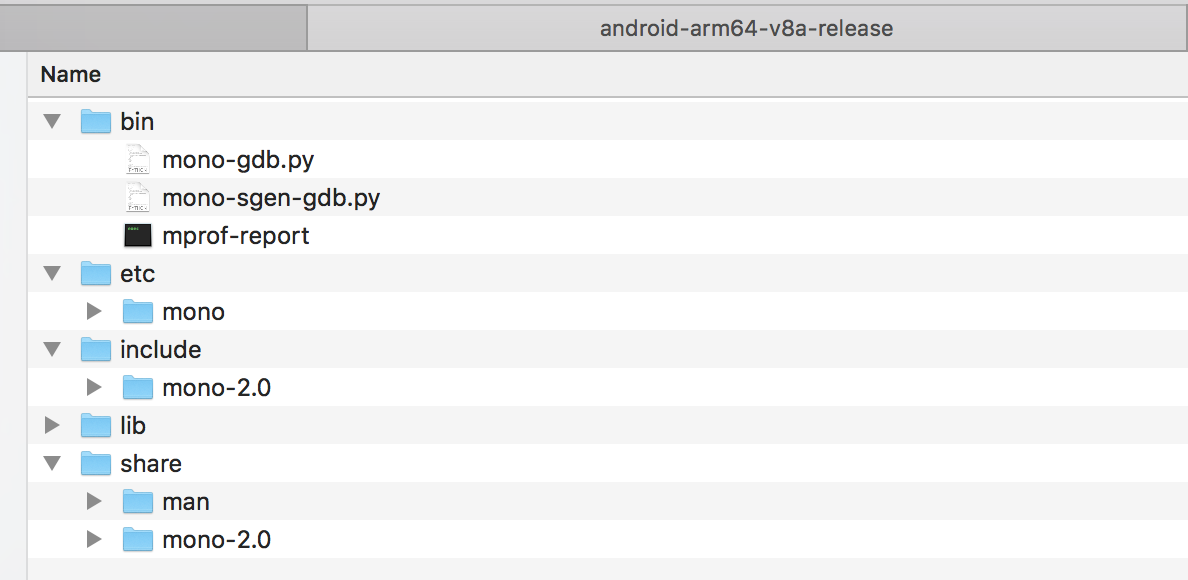Click the etc folder icon

click(x=96, y=273)
